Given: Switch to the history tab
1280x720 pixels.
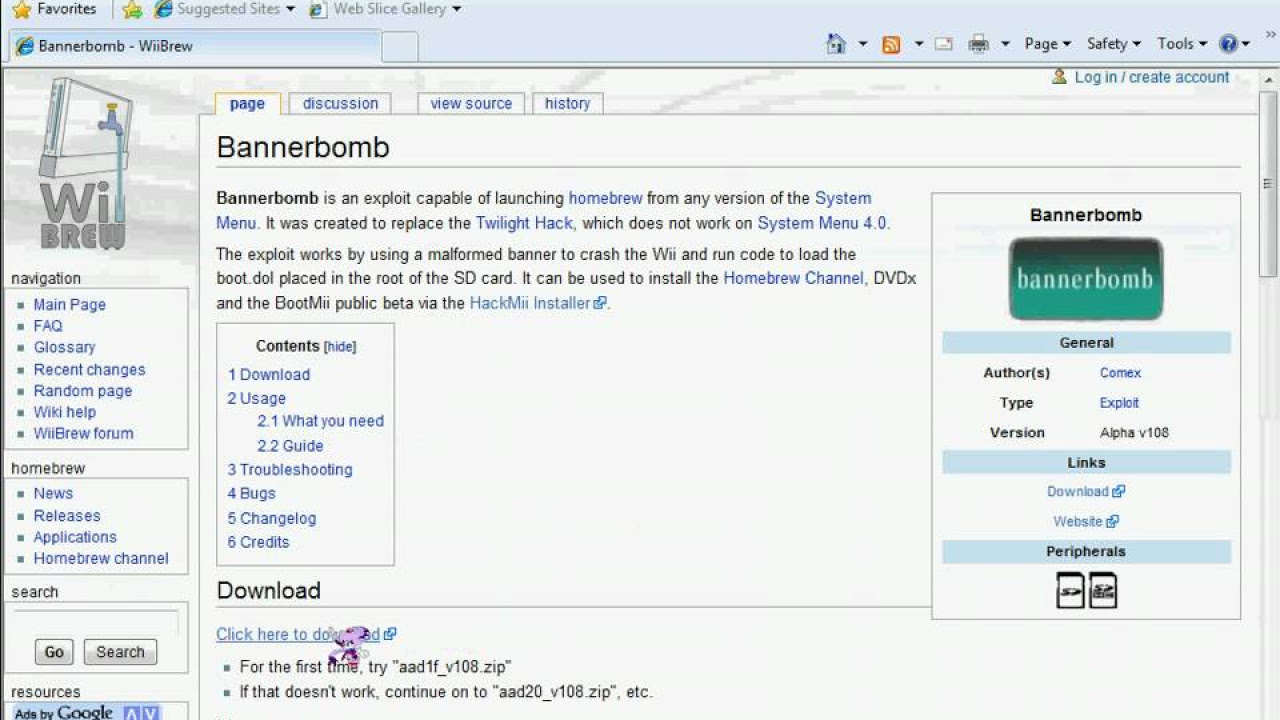Looking at the screenshot, I should click(567, 103).
